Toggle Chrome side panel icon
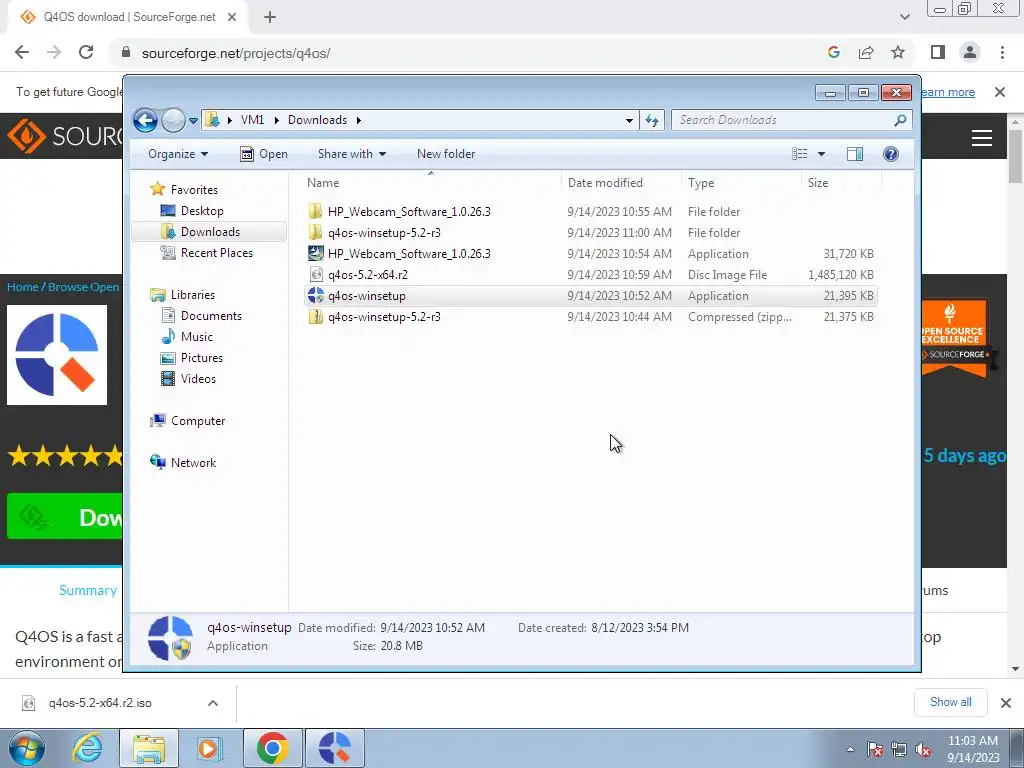This screenshot has height=768, width=1024. tap(938, 52)
